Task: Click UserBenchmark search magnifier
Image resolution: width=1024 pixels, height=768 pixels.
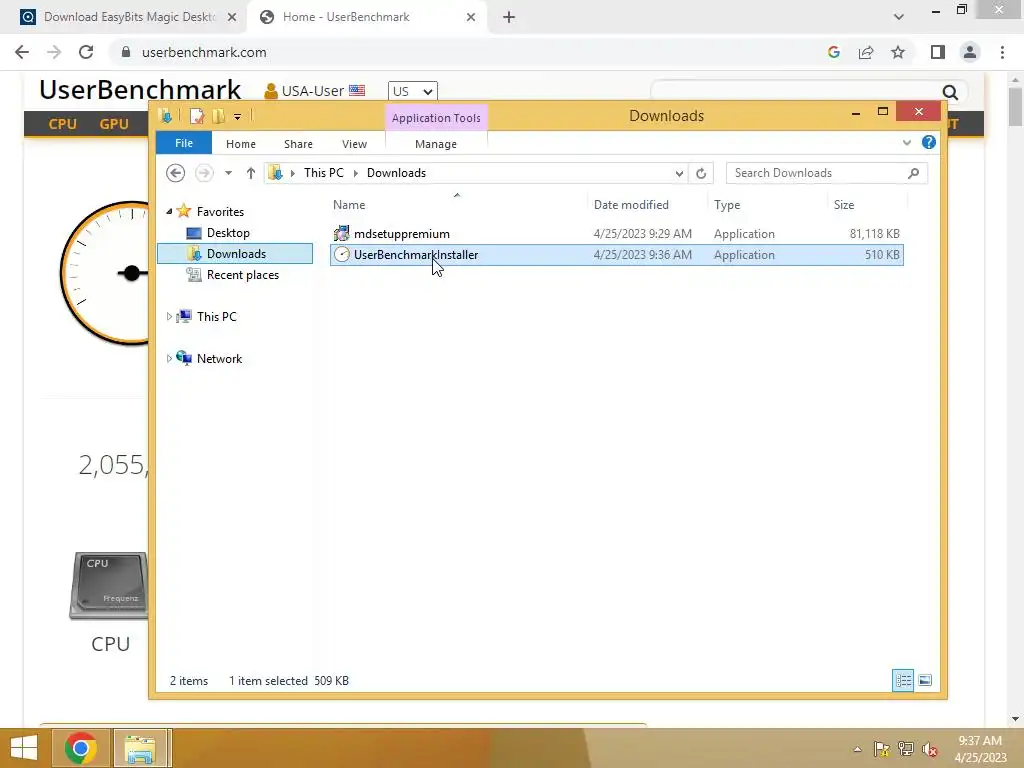Action: 950,93
